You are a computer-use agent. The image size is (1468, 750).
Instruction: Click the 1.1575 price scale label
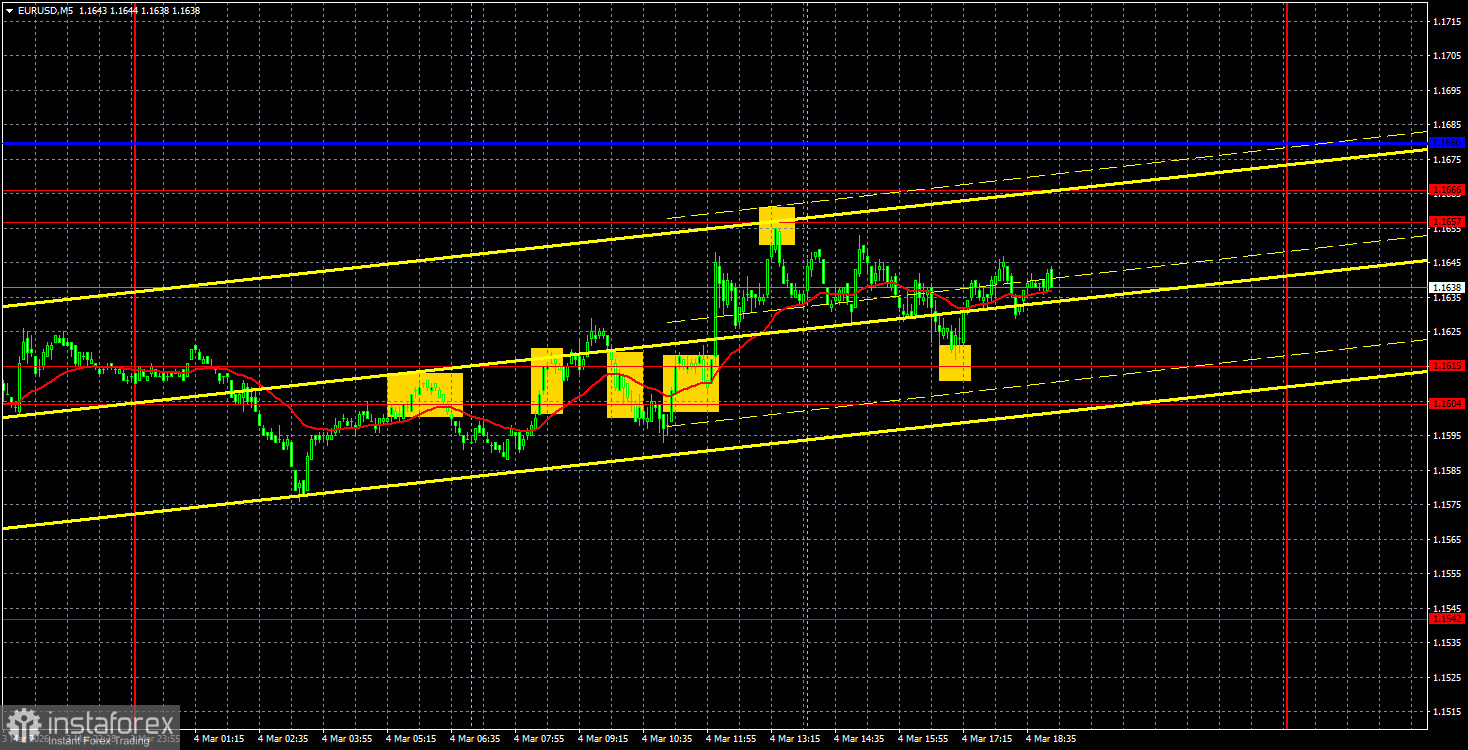pyautogui.click(x=1447, y=504)
